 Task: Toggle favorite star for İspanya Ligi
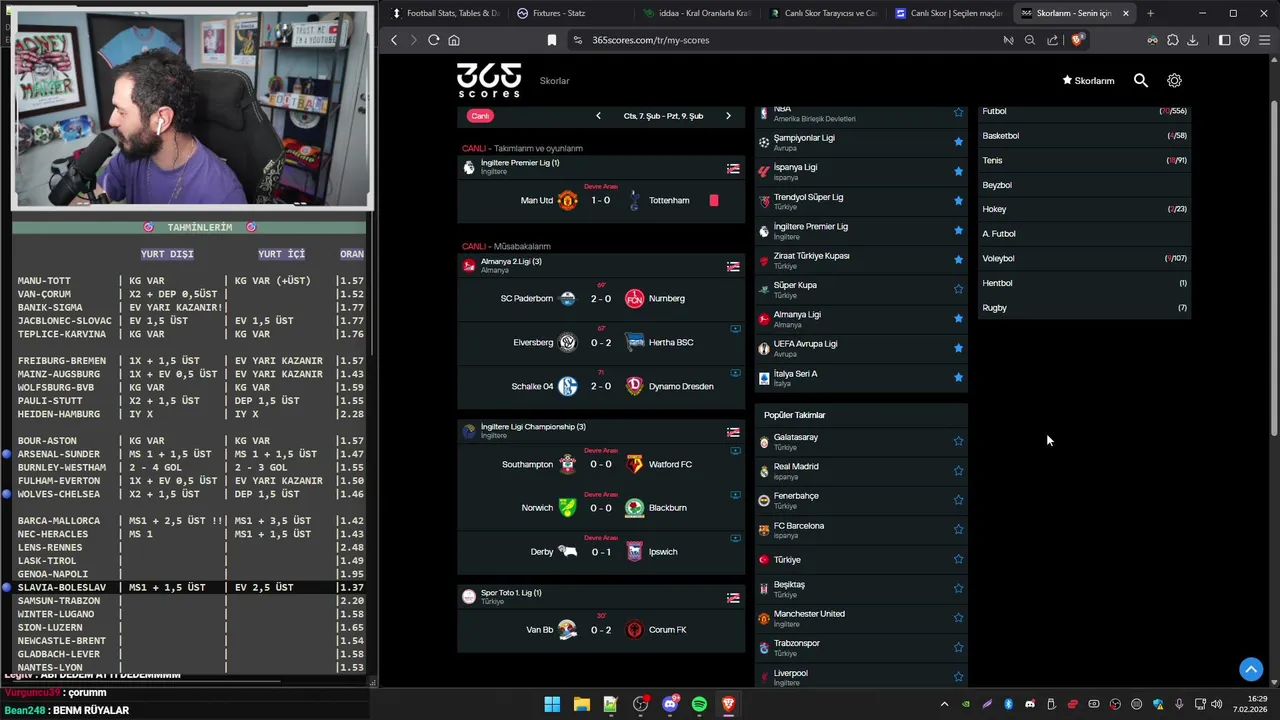click(x=958, y=171)
